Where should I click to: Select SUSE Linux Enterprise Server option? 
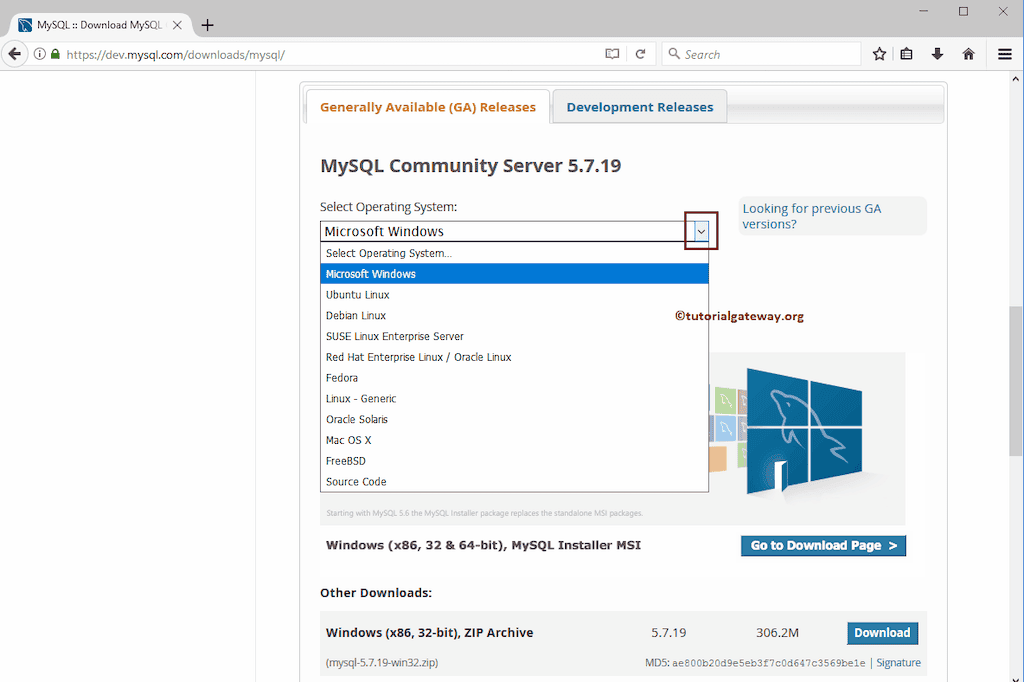click(515, 336)
